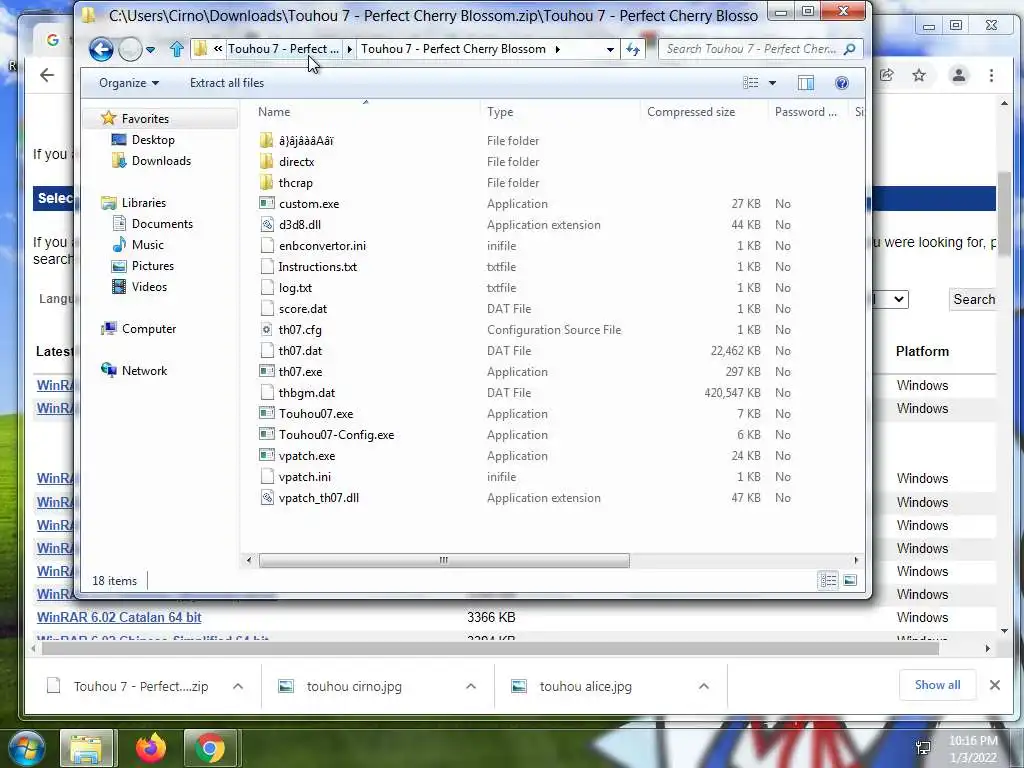Expand options for Touhou 7 zip download
The height and width of the screenshot is (768, 1024).
pos(238,686)
